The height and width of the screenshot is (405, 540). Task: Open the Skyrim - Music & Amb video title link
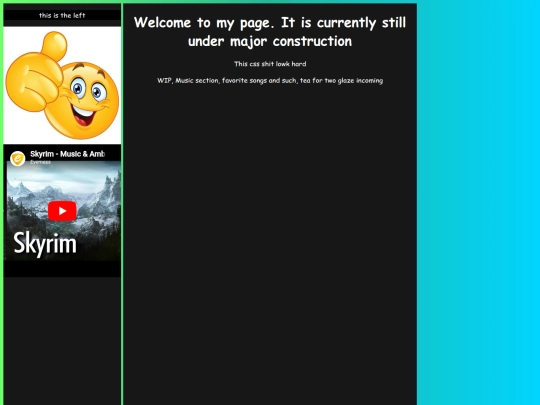click(67, 154)
